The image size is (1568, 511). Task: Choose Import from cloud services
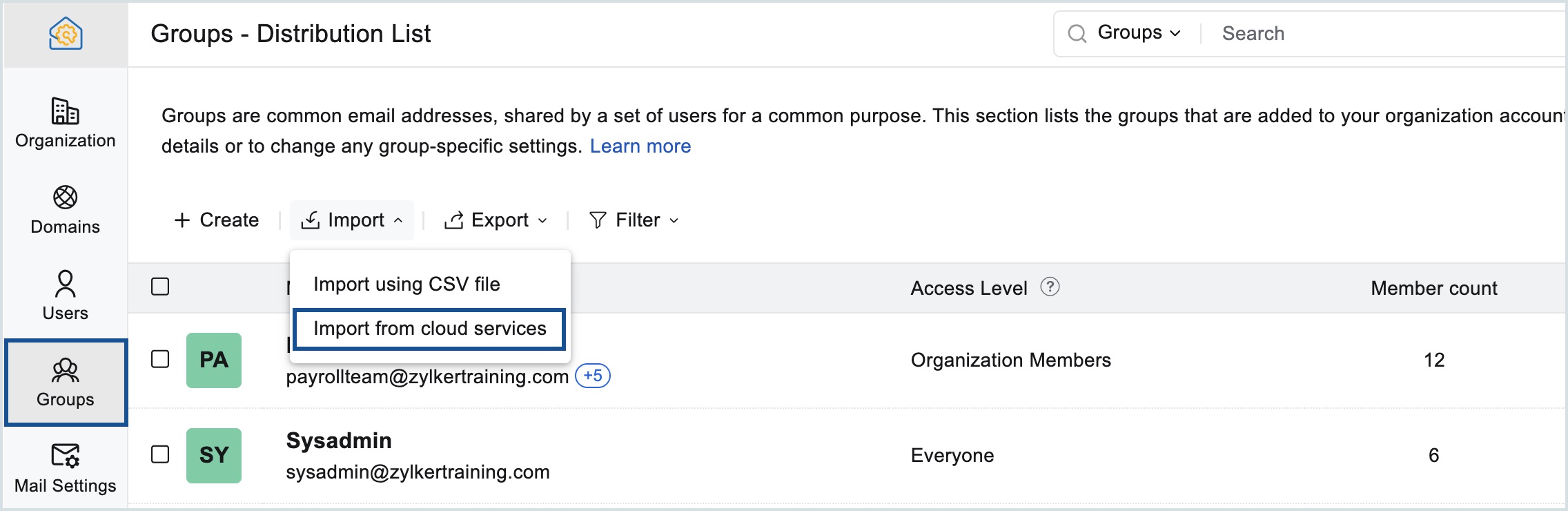pos(429,329)
